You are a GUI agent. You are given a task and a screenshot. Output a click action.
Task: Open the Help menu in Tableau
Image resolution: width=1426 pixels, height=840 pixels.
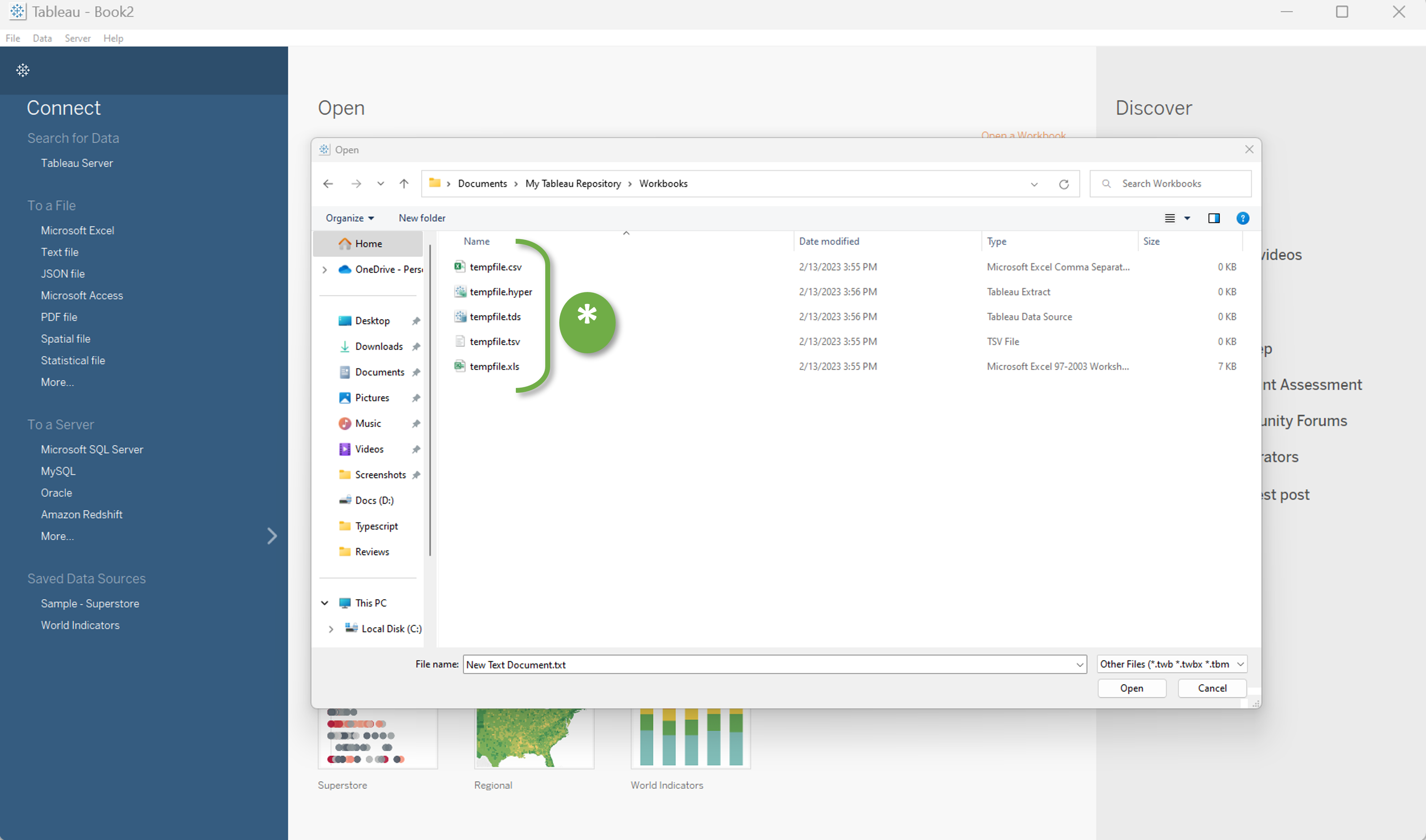113,38
